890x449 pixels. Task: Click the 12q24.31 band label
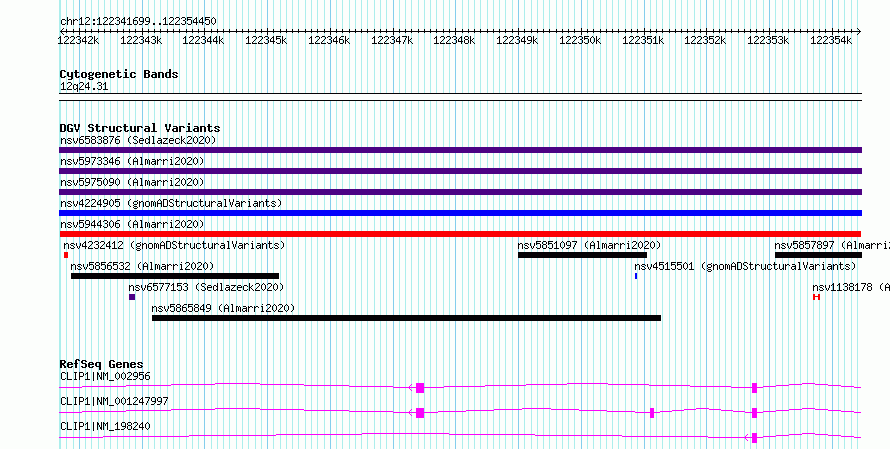point(84,87)
